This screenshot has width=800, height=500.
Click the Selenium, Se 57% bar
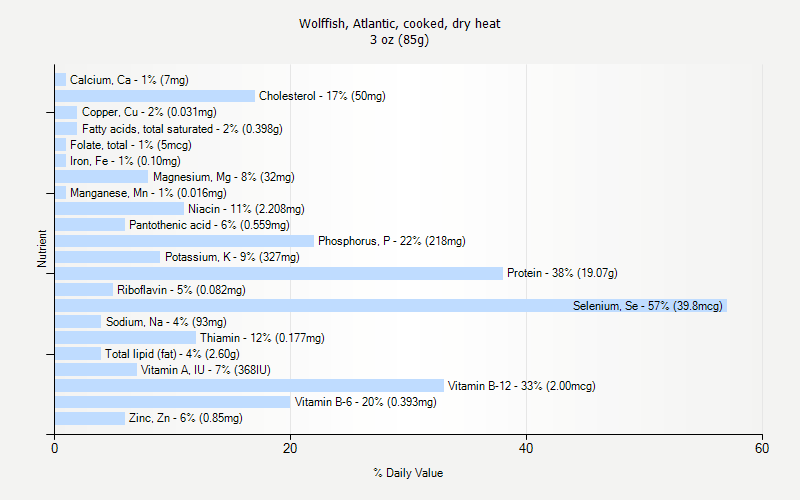(x=391, y=306)
